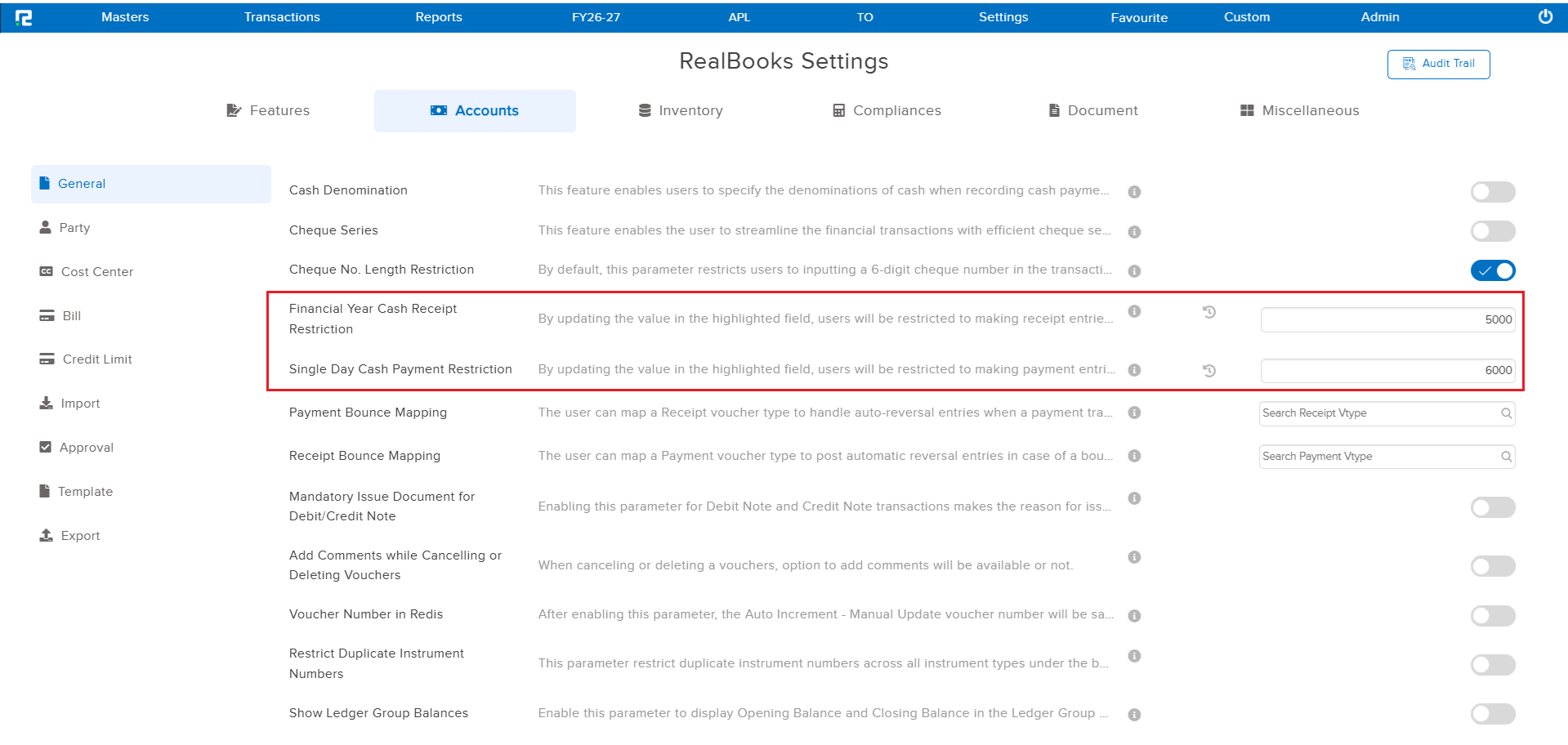Enable the Cash Denomination toggle
The height and width of the screenshot is (745, 1568).
(x=1493, y=192)
